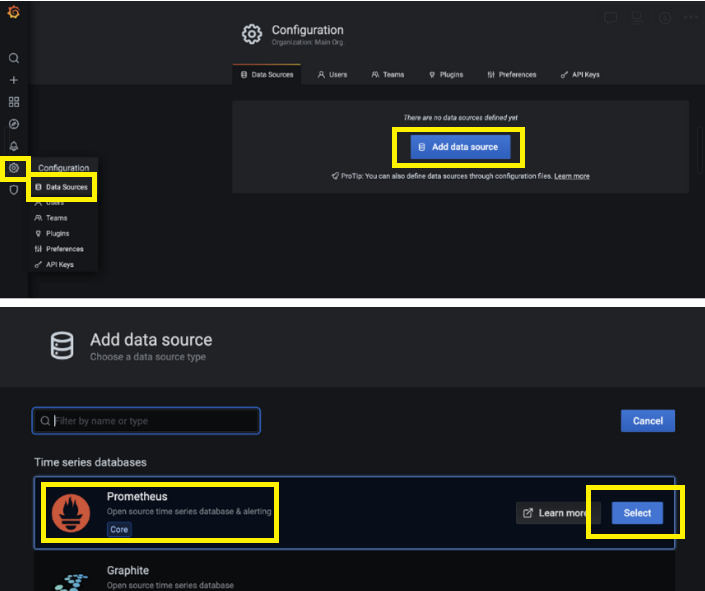
Task: Switch to the Preferences tab
Action: coord(512,75)
